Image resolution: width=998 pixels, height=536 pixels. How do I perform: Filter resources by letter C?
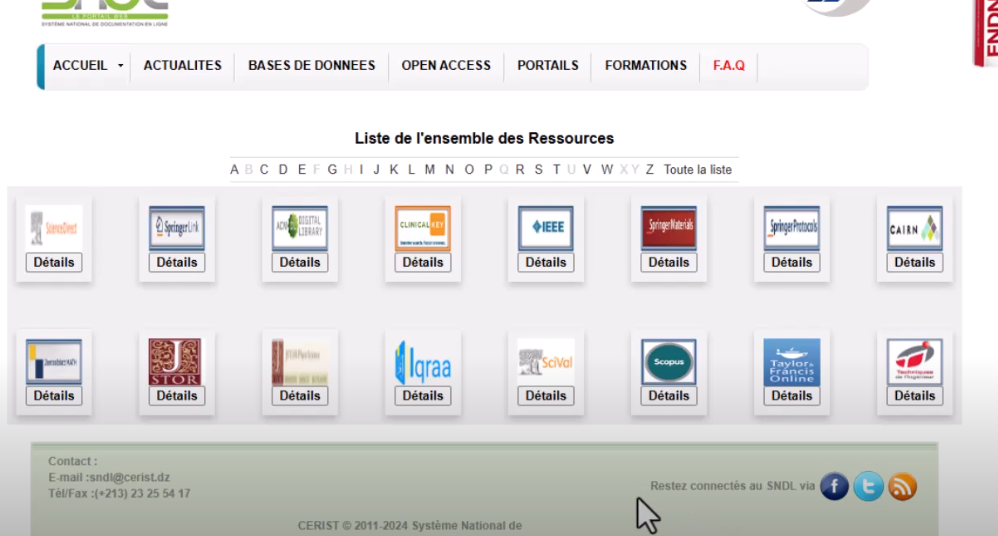pyautogui.click(x=264, y=170)
